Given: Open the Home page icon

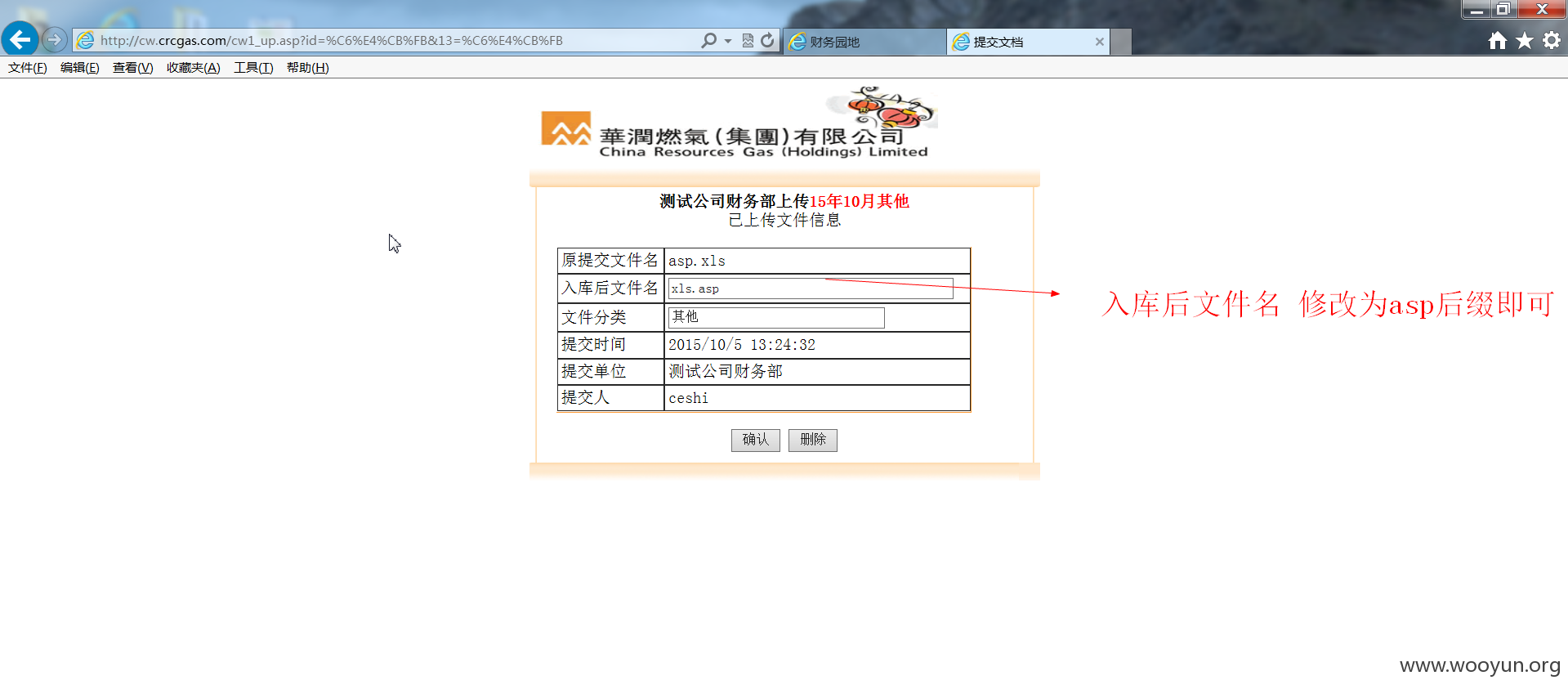Looking at the screenshot, I should click(1497, 41).
